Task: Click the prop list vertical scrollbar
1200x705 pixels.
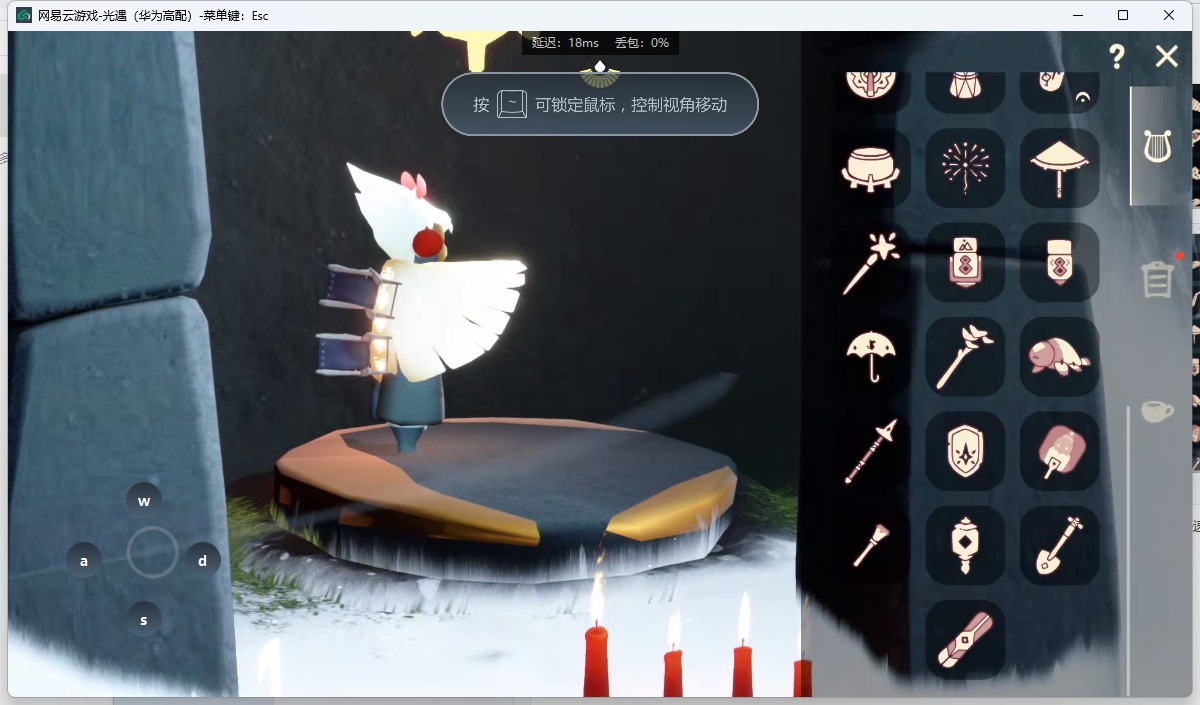Action: pyautogui.click(x=1129, y=550)
